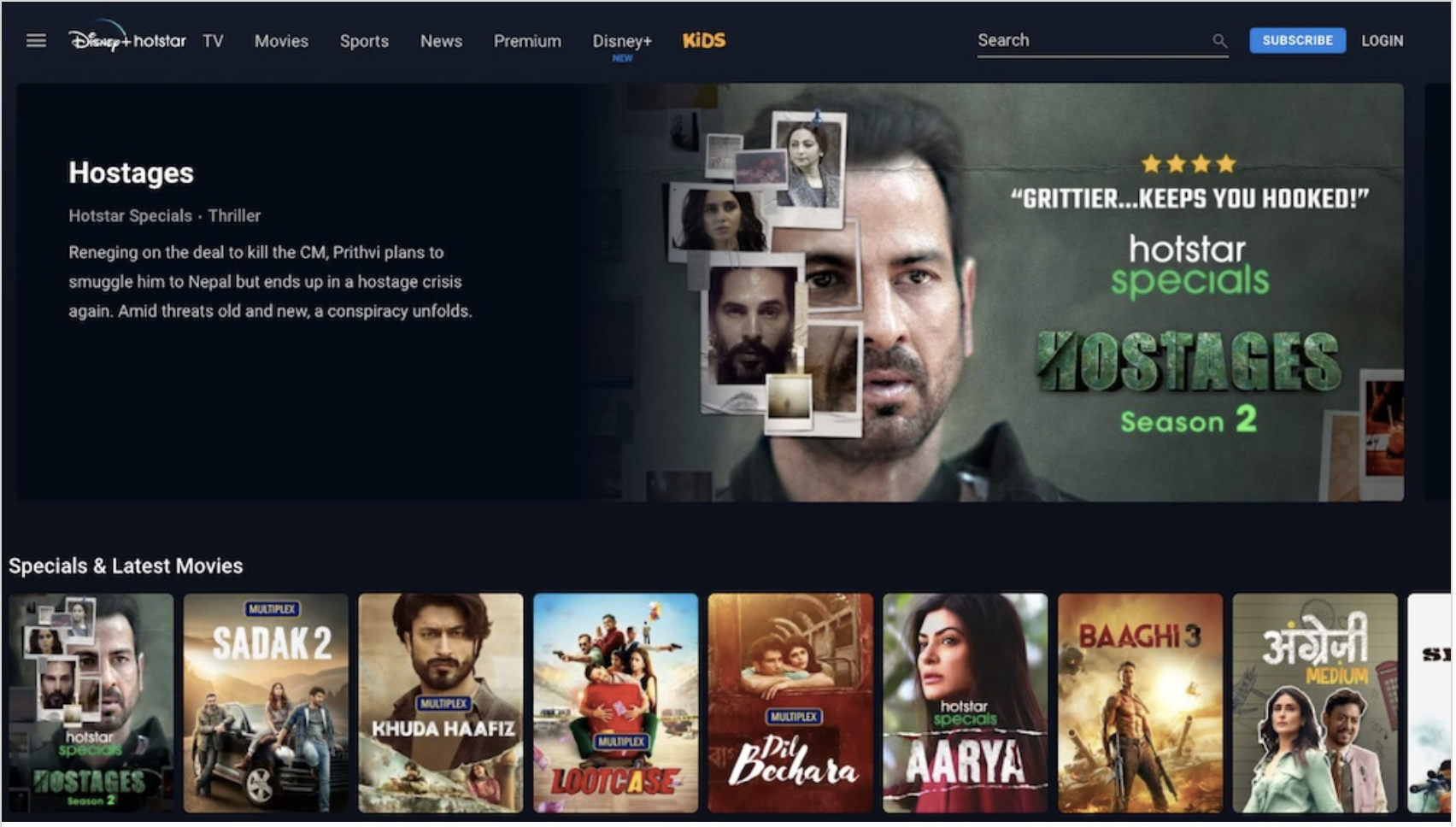Open the Hostages title link
Image resolution: width=1456 pixels, height=827 pixels.
coord(131,173)
